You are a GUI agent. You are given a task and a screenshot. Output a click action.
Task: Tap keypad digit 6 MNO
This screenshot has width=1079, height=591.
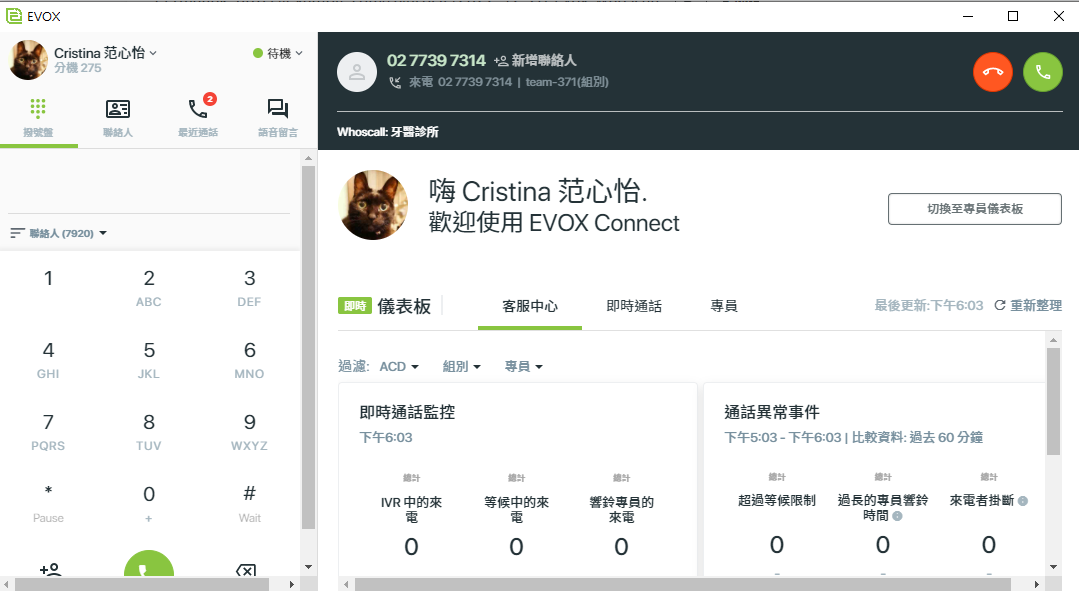point(249,361)
